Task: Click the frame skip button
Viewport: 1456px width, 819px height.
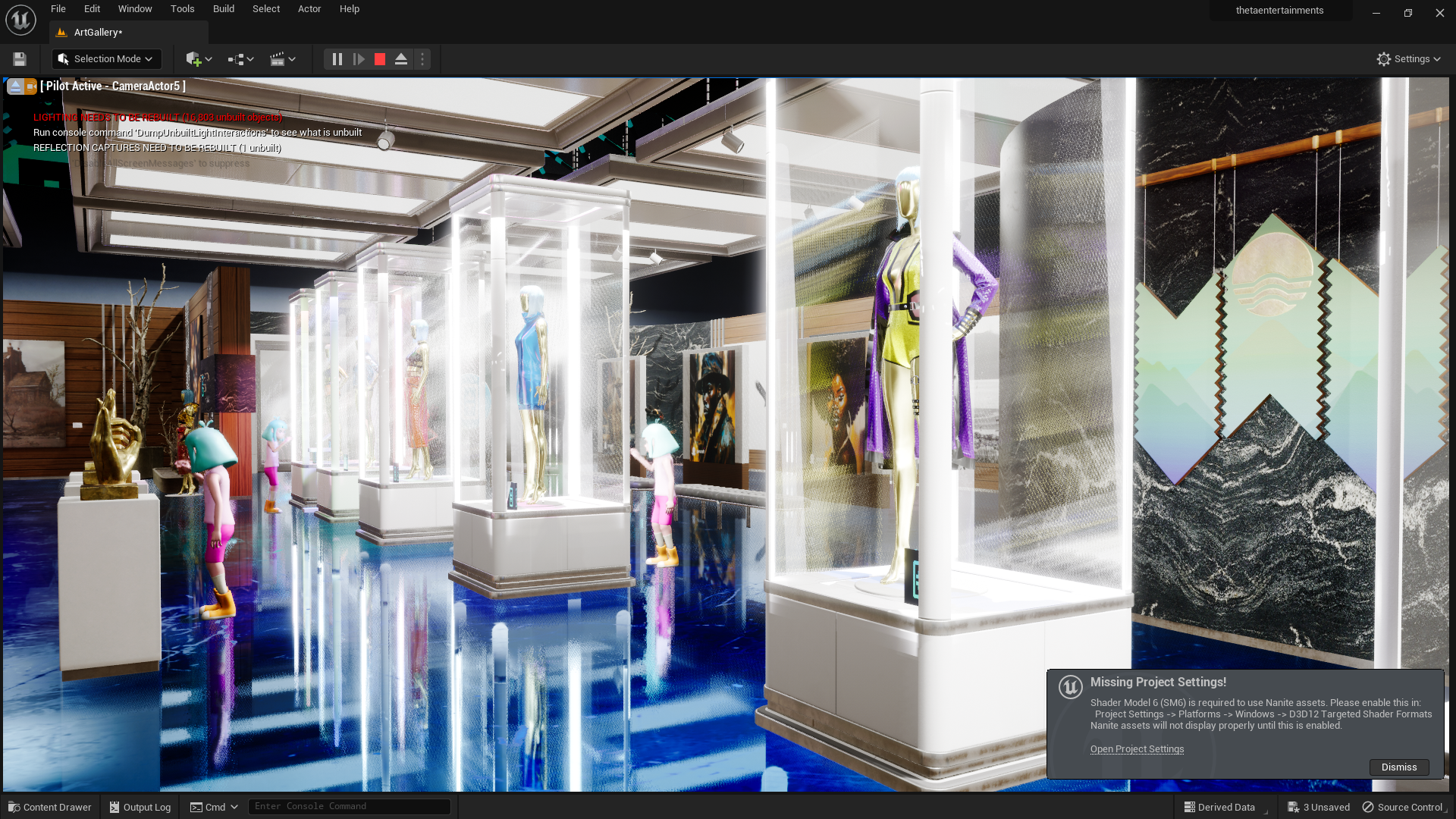Action: coord(359,59)
